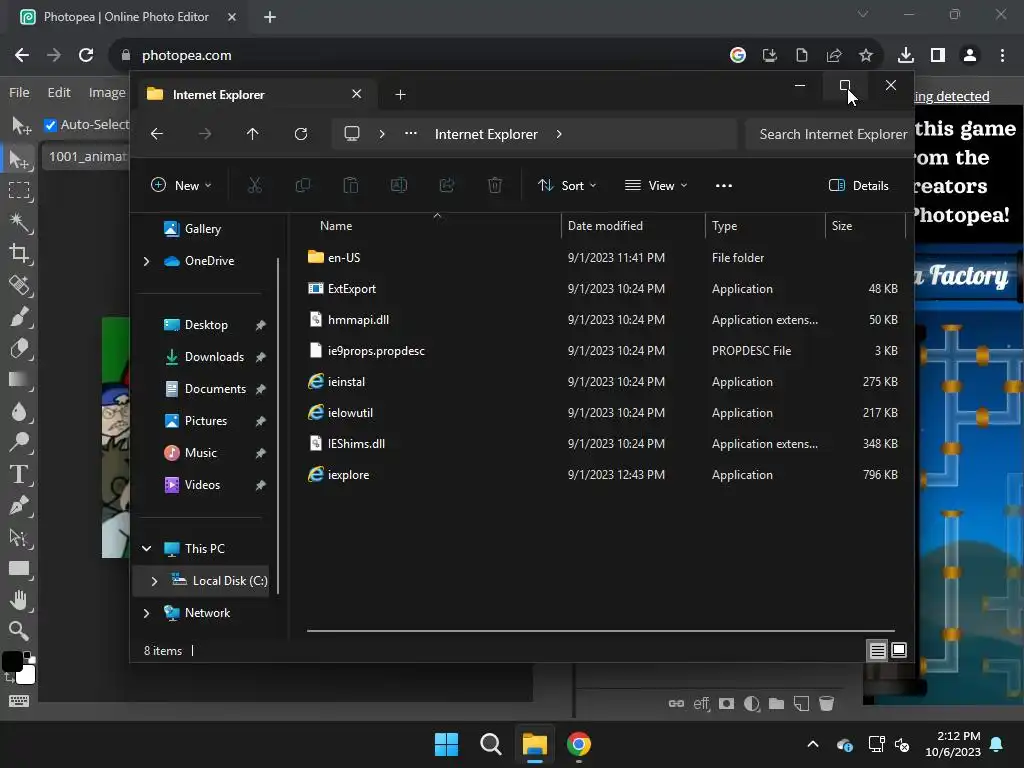Open the New dropdown in File Explorer
The height and width of the screenshot is (768, 1024).
(x=181, y=185)
